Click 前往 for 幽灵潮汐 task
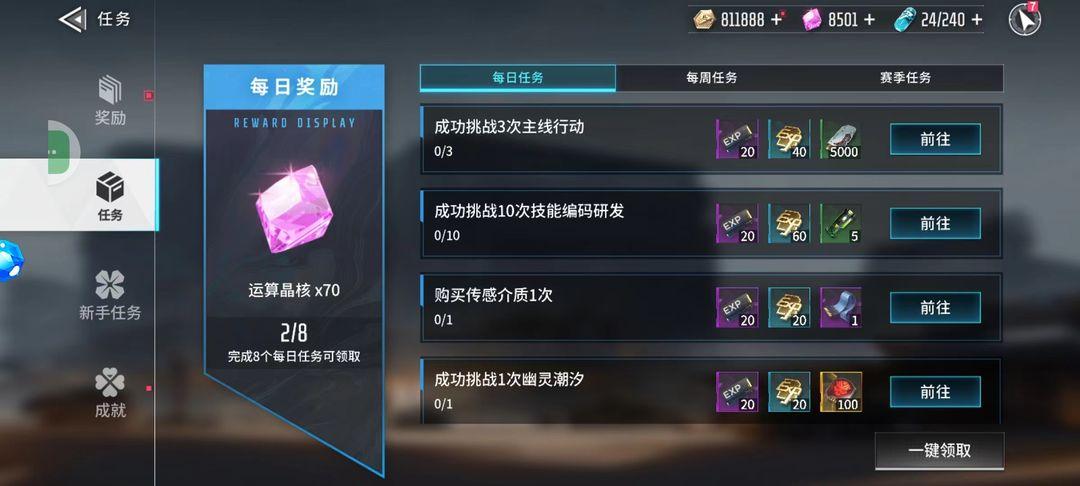The height and width of the screenshot is (486, 1080). click(x=935, y=392)
